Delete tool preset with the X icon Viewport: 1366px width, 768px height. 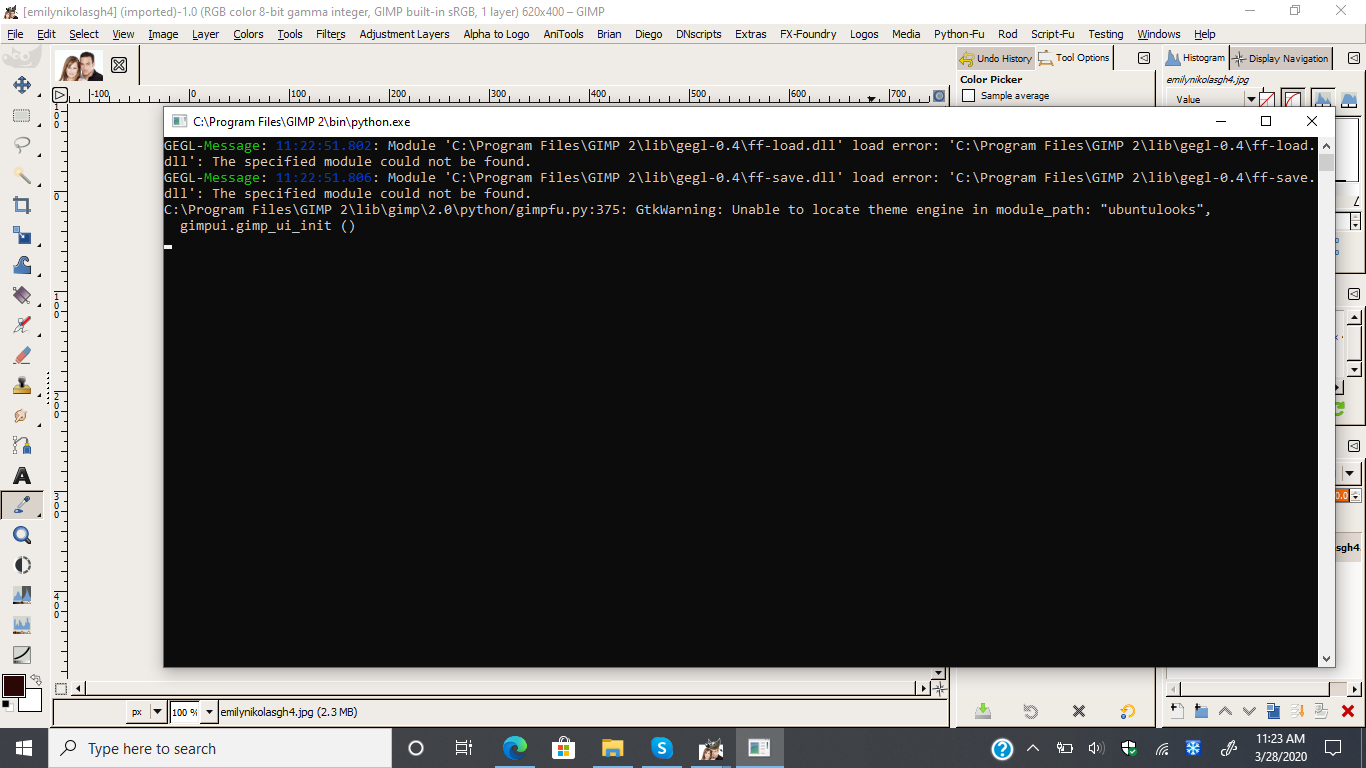1078,711
